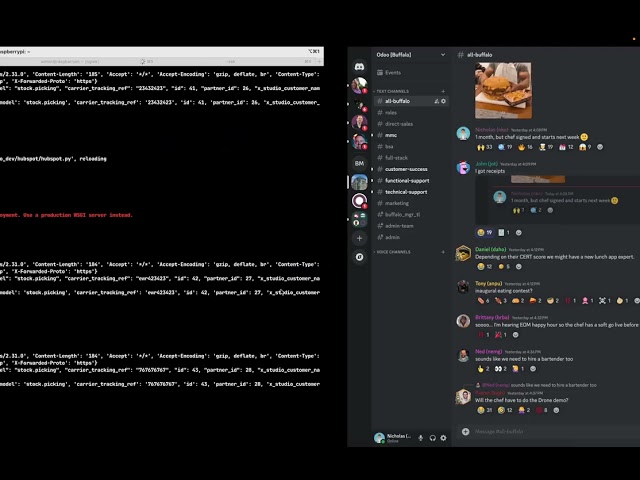Toggle joy reaction with 12 on Daniel's message
The image size is (640, 480).
[x=484, y=267]
